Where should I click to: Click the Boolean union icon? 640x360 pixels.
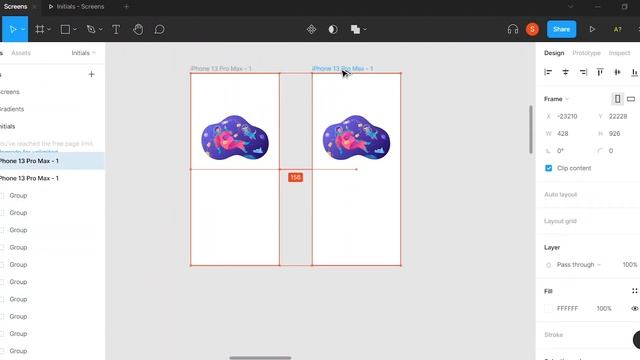[355, 29]
